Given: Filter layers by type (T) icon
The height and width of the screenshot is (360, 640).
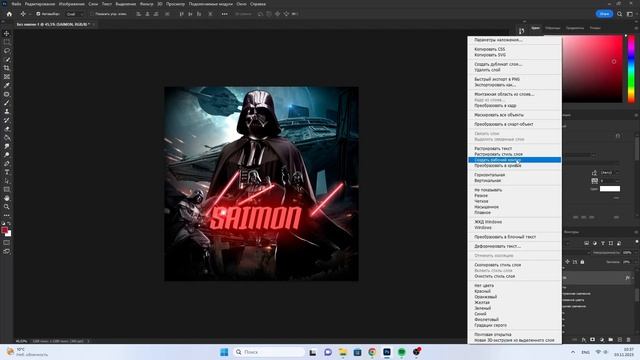Looking at the screenshot, I should click(603, 243).
